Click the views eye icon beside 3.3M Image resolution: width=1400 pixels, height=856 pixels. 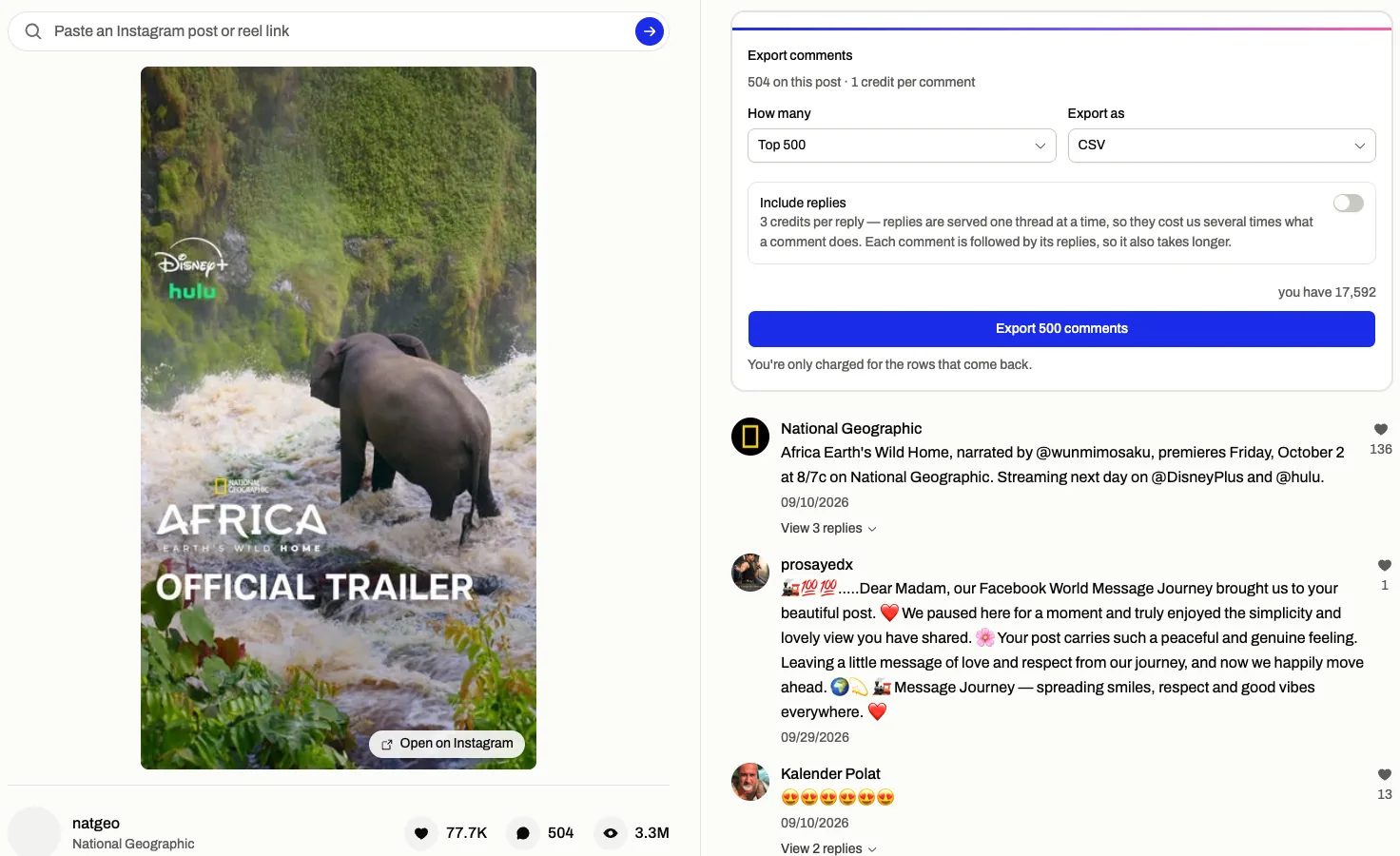click(611, 833)
